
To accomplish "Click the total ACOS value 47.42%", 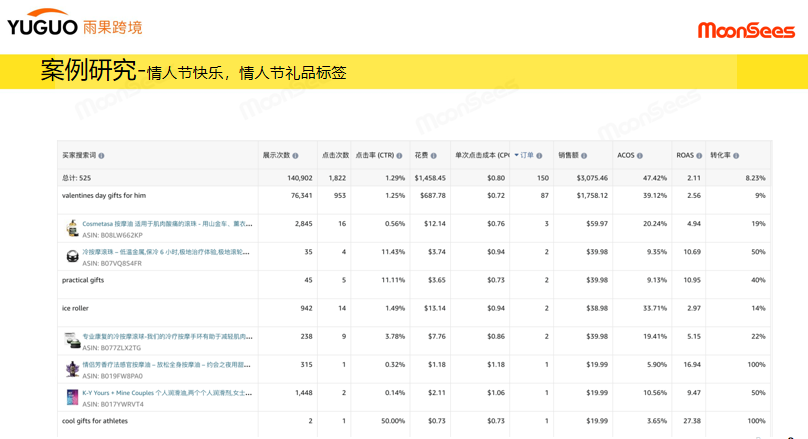I will point(654,178).
